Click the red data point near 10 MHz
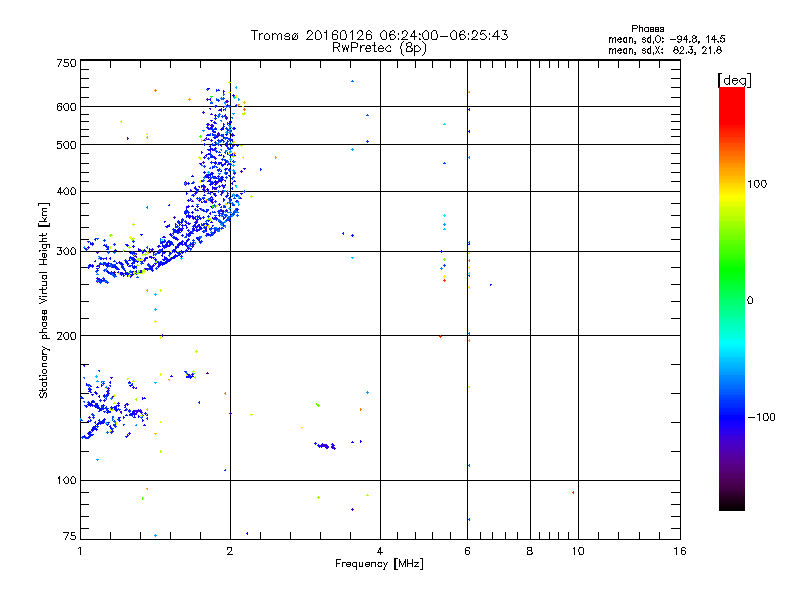The image size is (800, 600). pos(573,492)
